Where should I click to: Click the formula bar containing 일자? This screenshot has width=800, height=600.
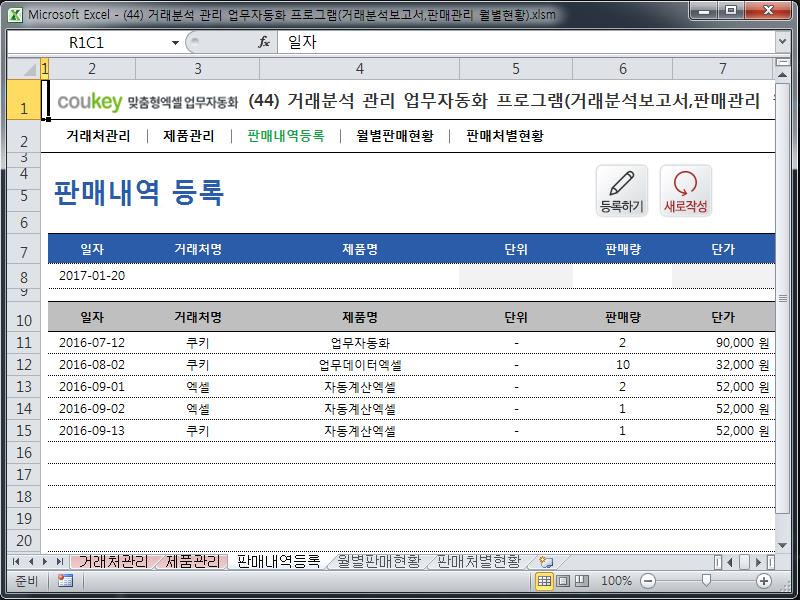click(526, 42)
